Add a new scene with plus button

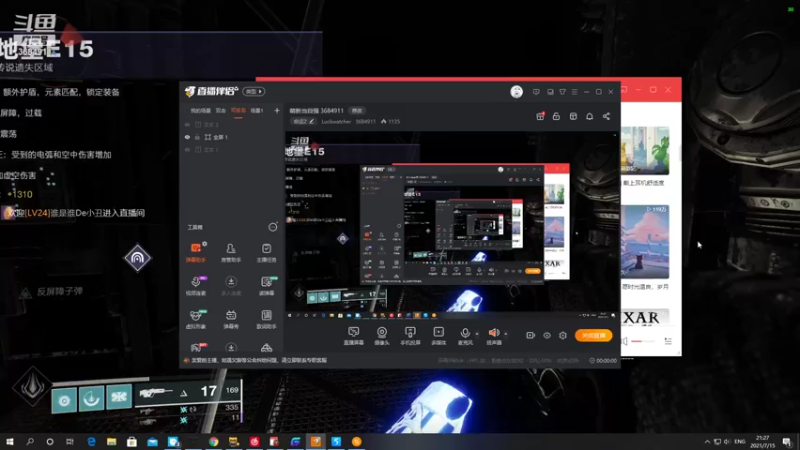[x=277, y=110]
